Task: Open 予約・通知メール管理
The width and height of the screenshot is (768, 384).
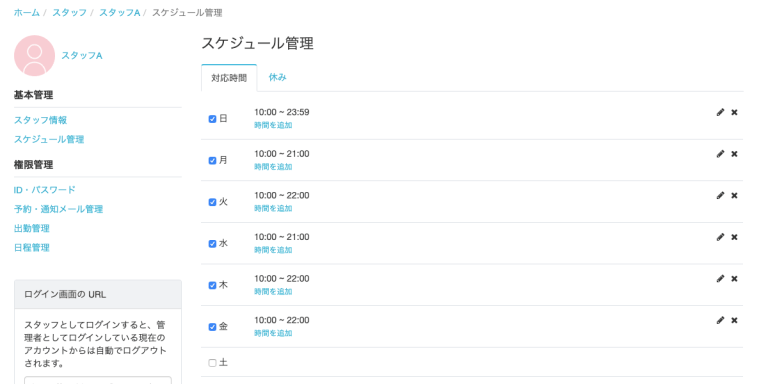Action: [x=58, y=210]
